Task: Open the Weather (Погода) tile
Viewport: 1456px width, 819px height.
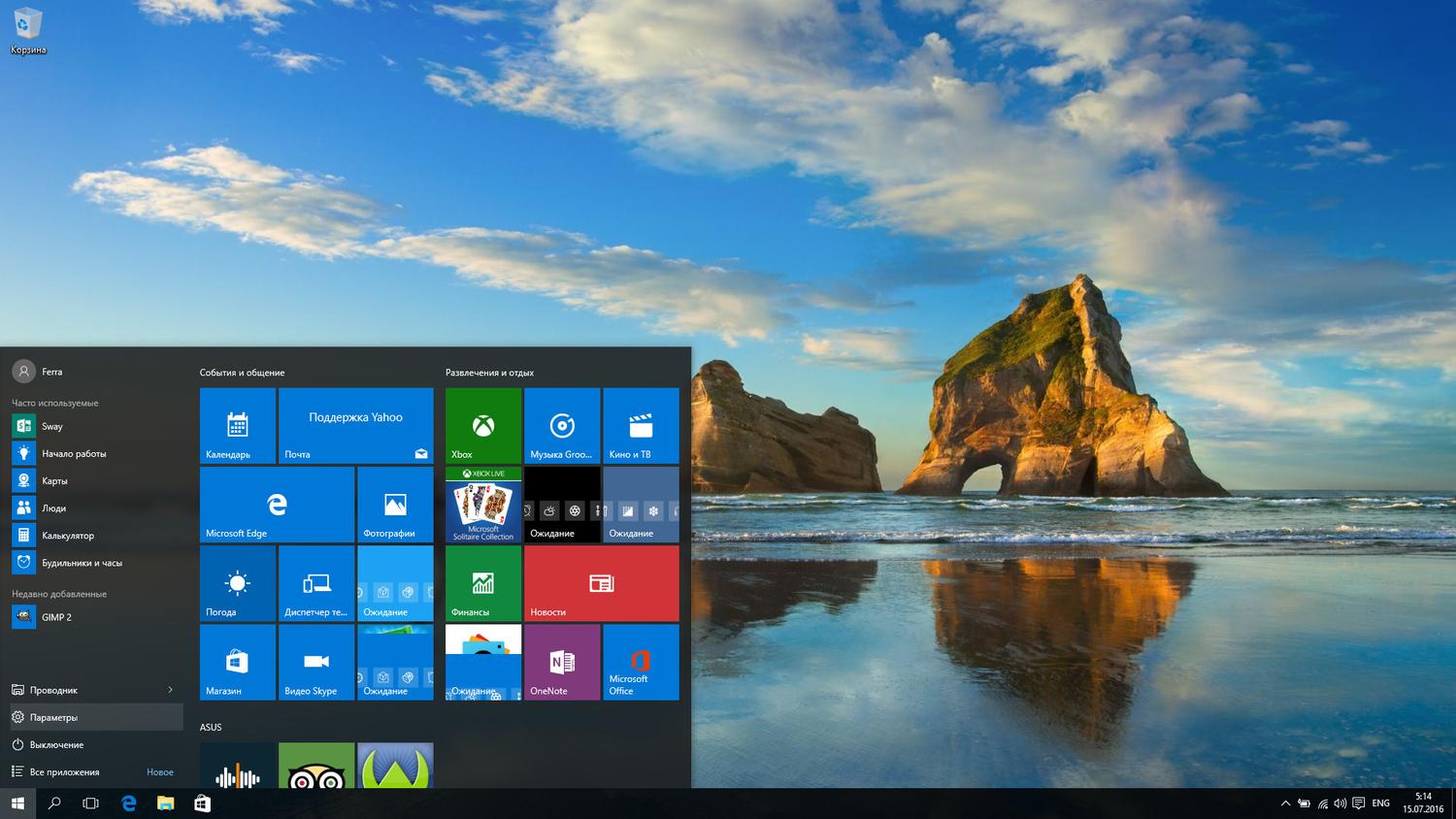Action: [x=237, y=583]
